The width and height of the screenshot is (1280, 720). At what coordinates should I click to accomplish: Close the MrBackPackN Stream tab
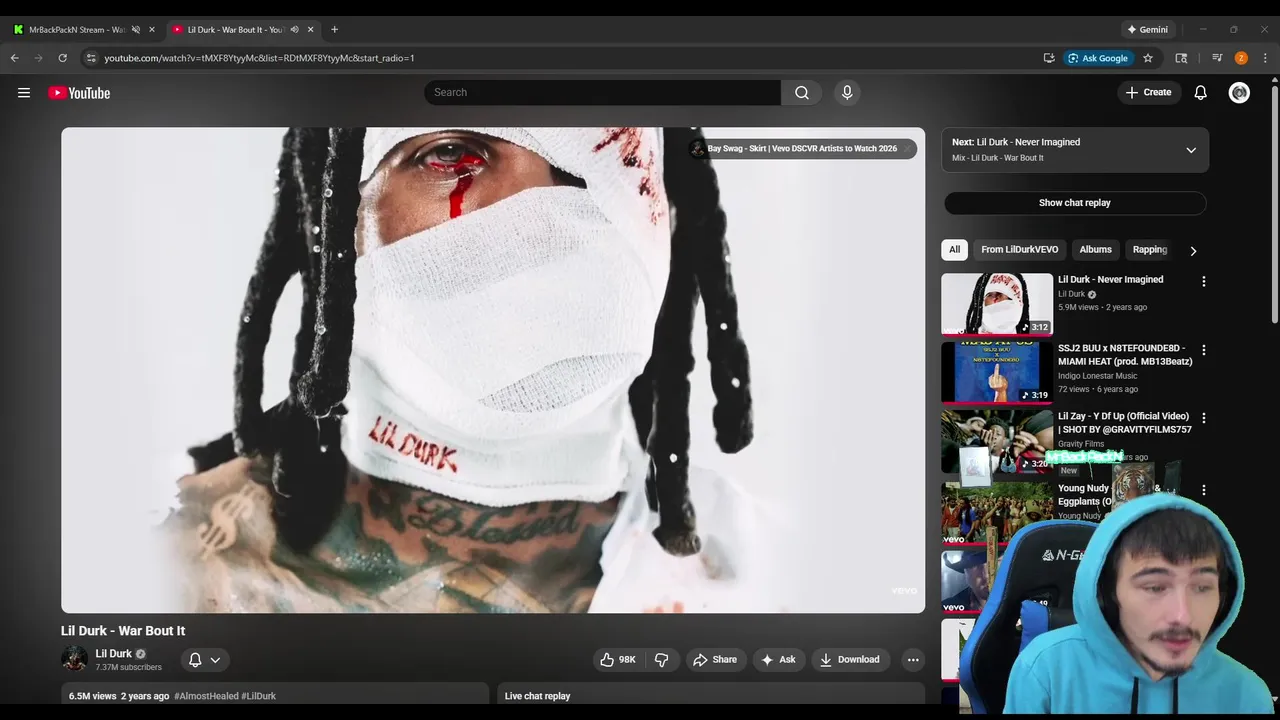point(152,30)
